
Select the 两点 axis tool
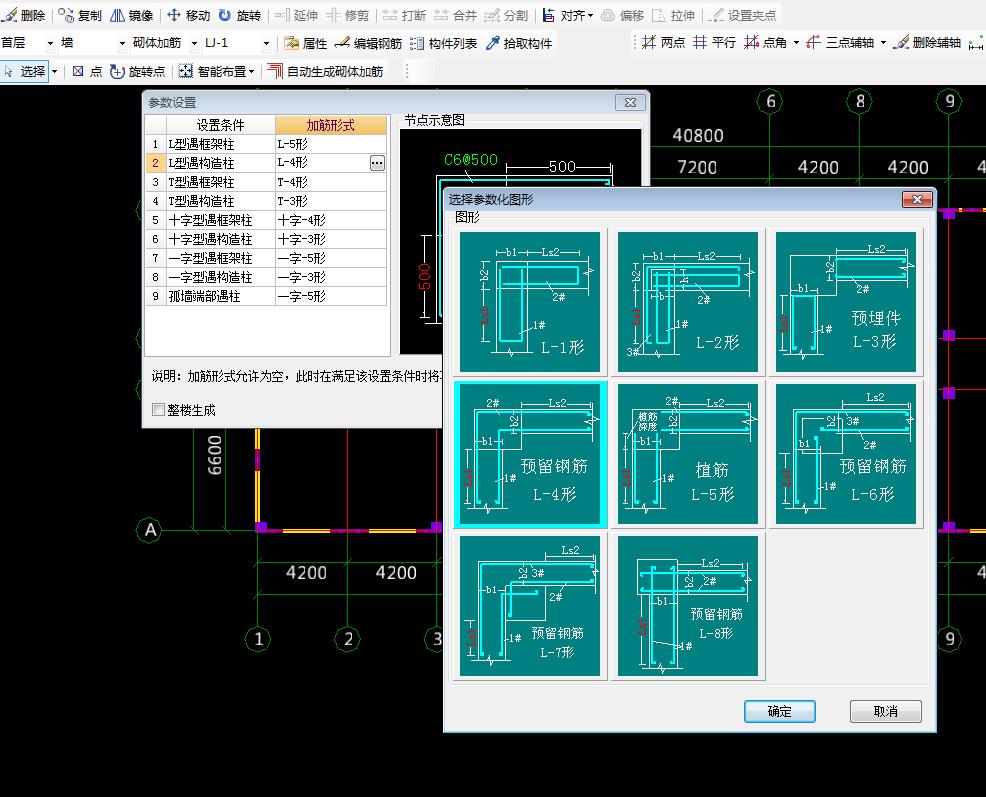[x=663, y=42]
